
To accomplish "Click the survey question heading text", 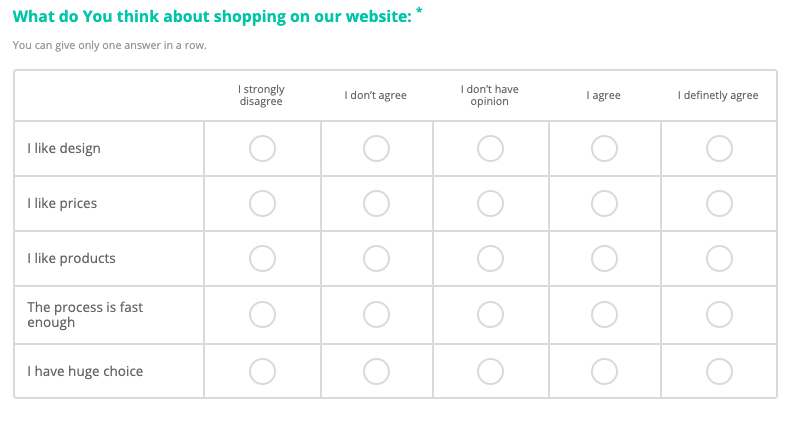I will click(212, 16).
